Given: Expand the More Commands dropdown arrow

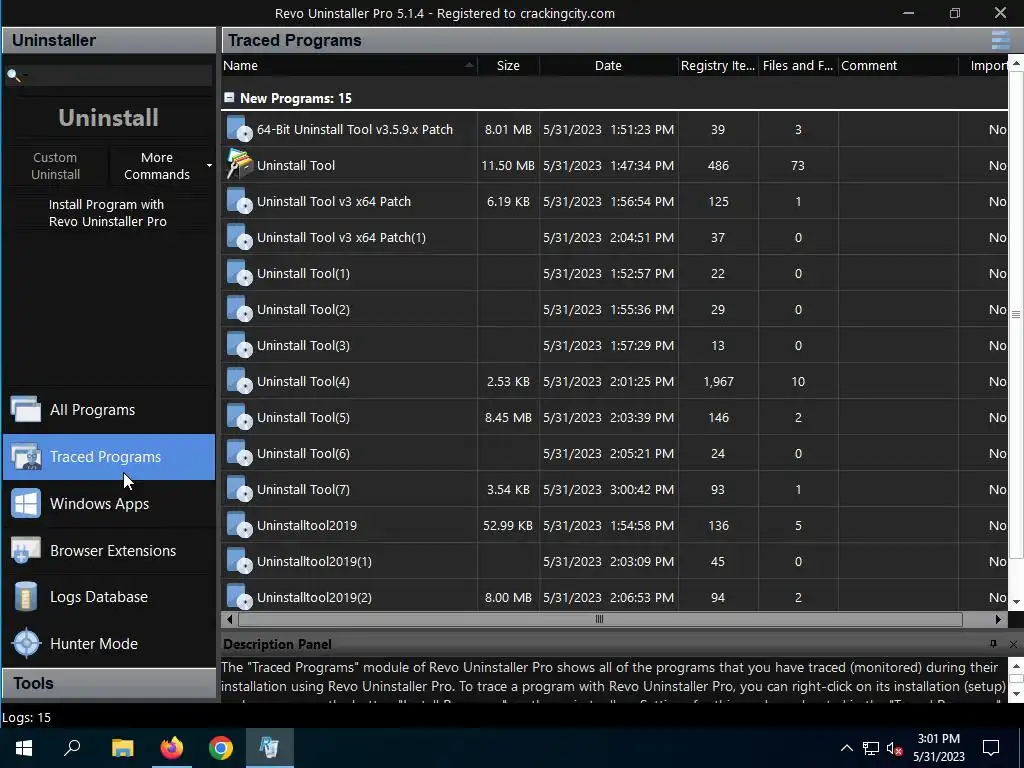Looking at the screenshot, I should tap(209, 166).
